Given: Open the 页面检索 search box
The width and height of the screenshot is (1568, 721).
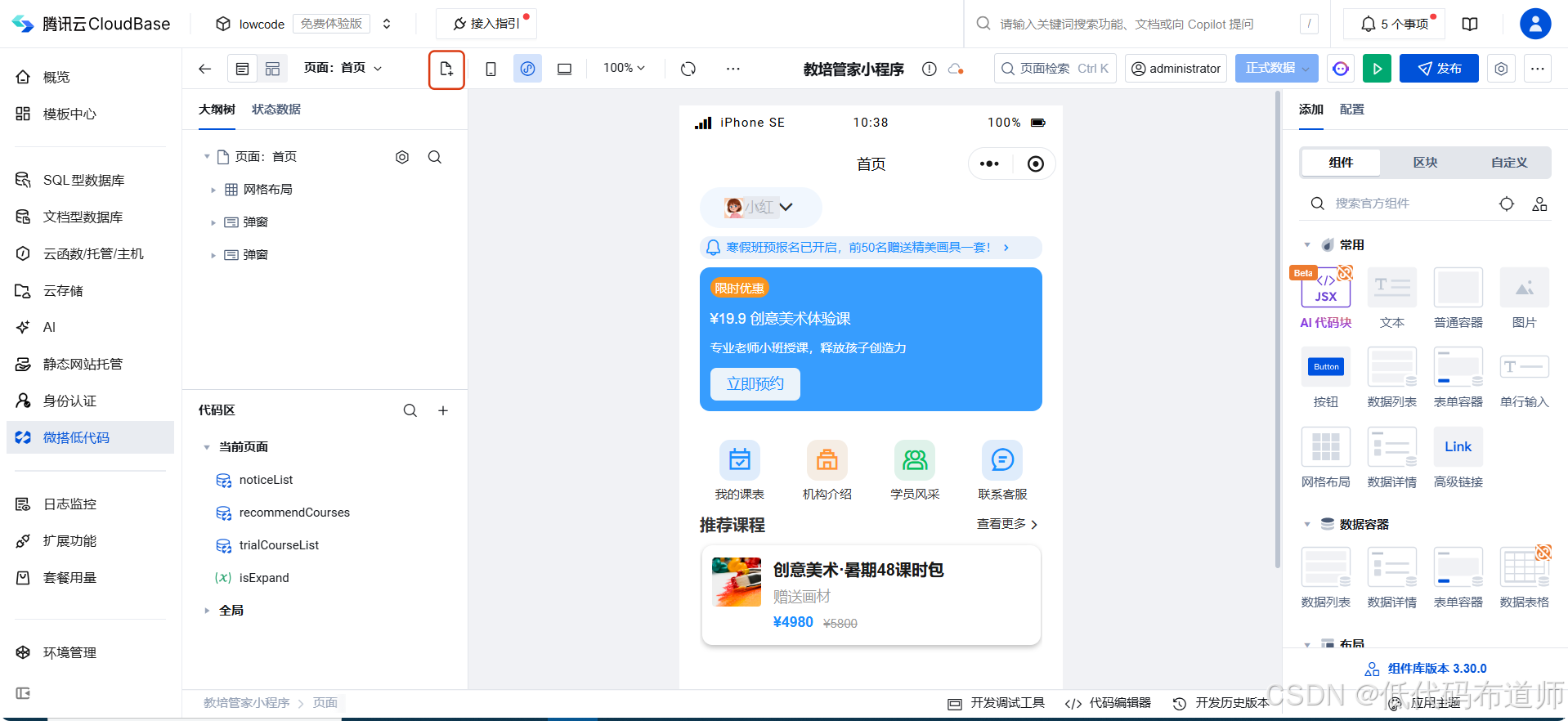Looking at the screenshot, I should 1055,69.
